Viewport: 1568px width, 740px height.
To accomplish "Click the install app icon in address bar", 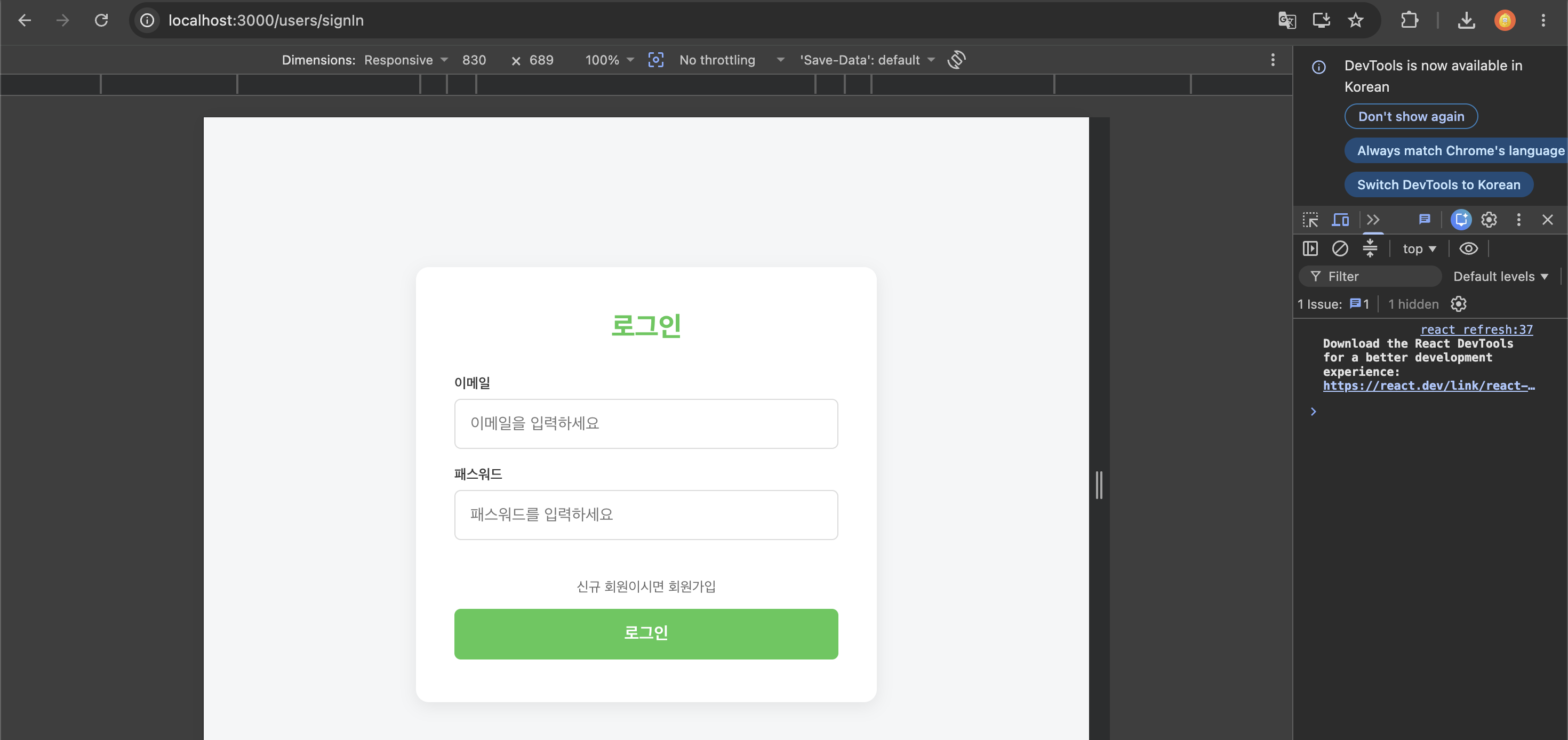I will pyautogui.click(x=1321, y=20).
